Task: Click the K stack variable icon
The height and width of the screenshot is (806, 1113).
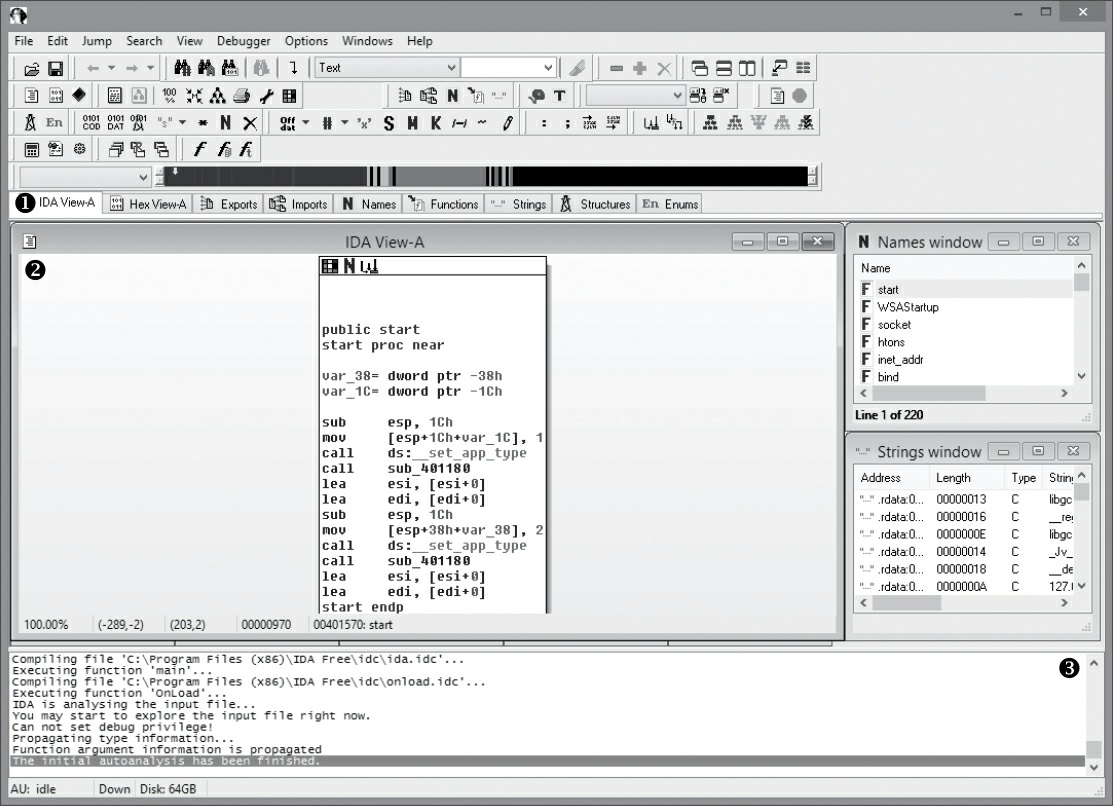Action: (436, 123)
